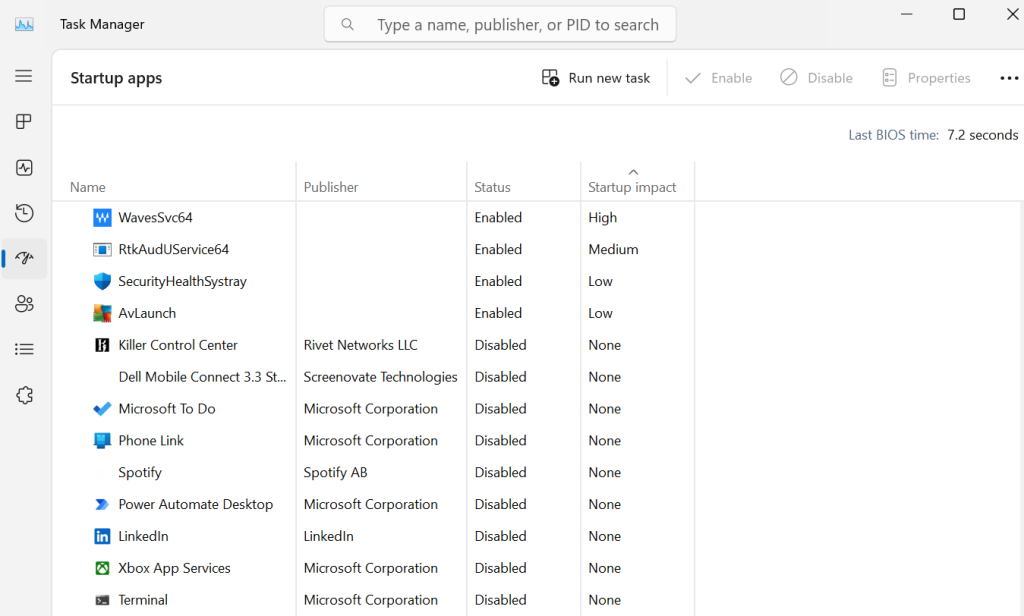
Task: Click the Xbox App Services icon
Action: (103, 568)
